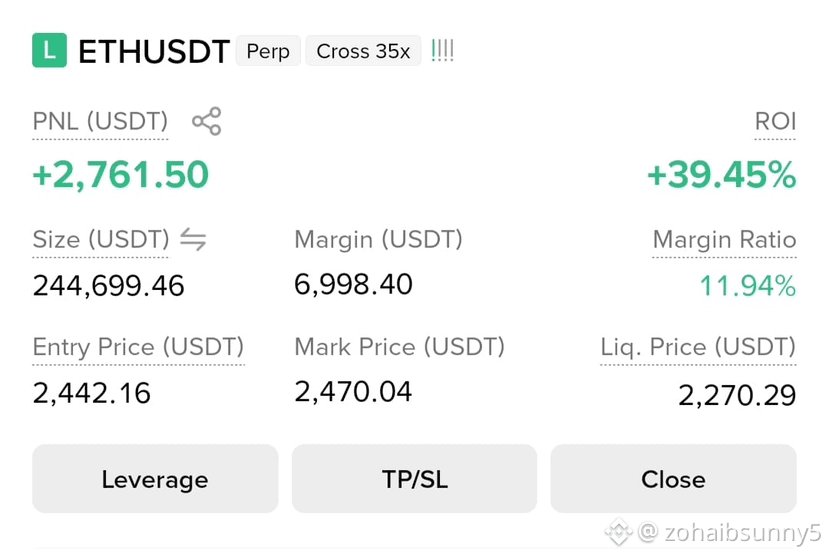Click the Binance watermark logo icon
The width and height of the screenshot is (829, 557).
(619, 532)
